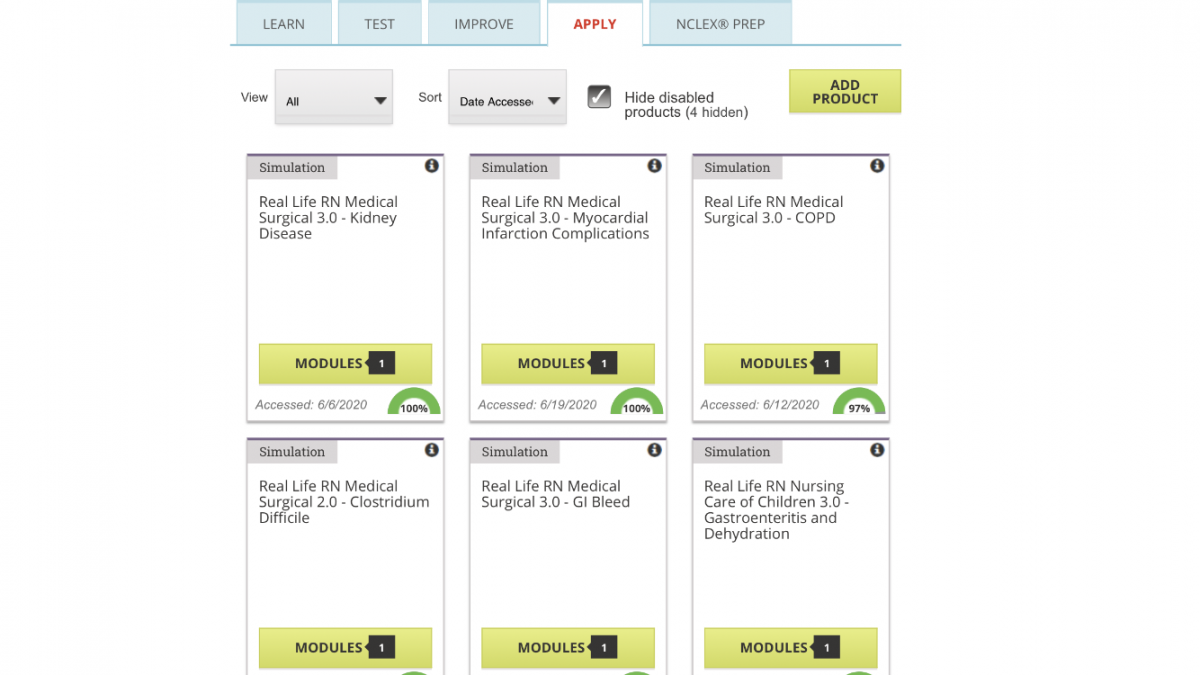Switch to the IMPROVE tab

coord(484,23)
